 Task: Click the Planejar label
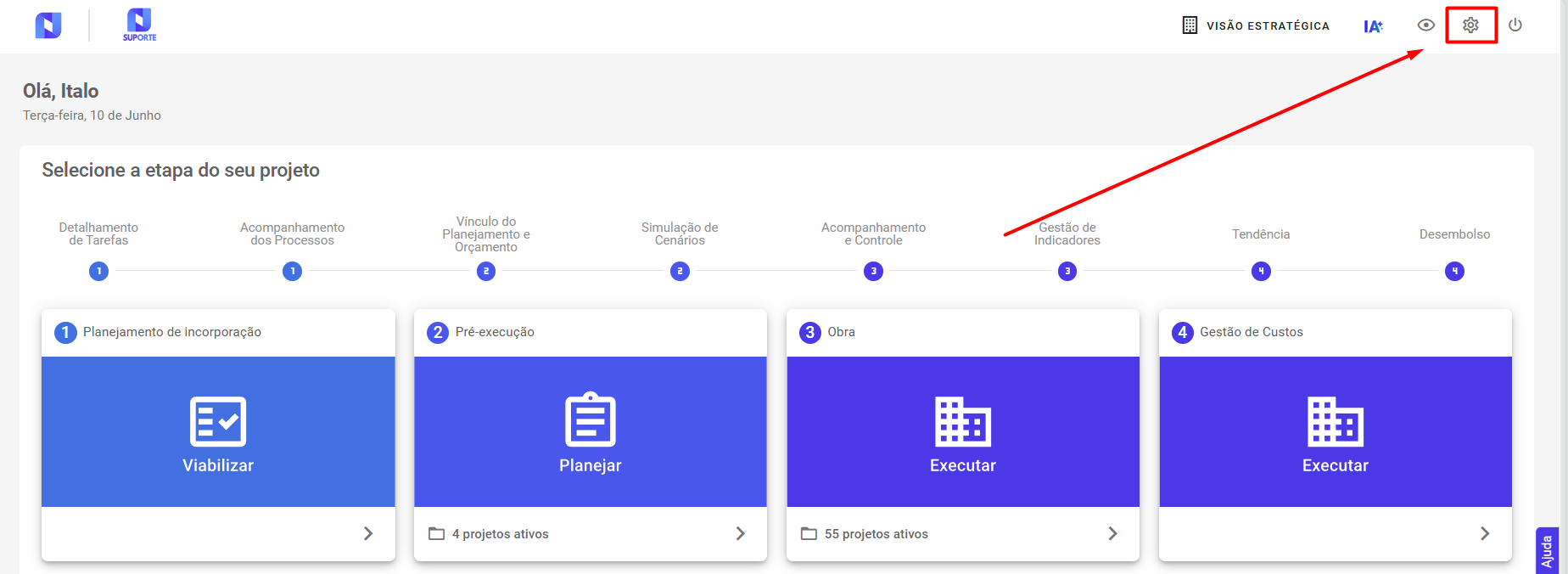point(591,465)
